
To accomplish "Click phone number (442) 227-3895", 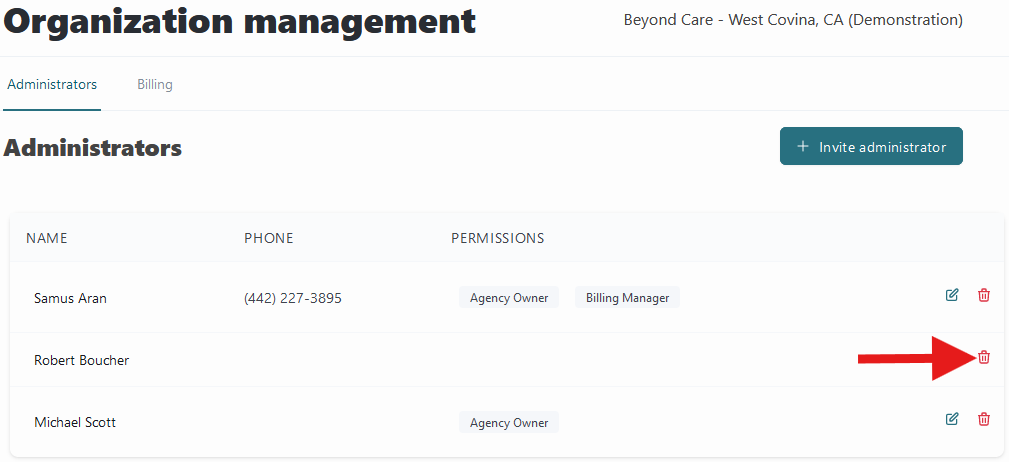I will tap(293, 298).
